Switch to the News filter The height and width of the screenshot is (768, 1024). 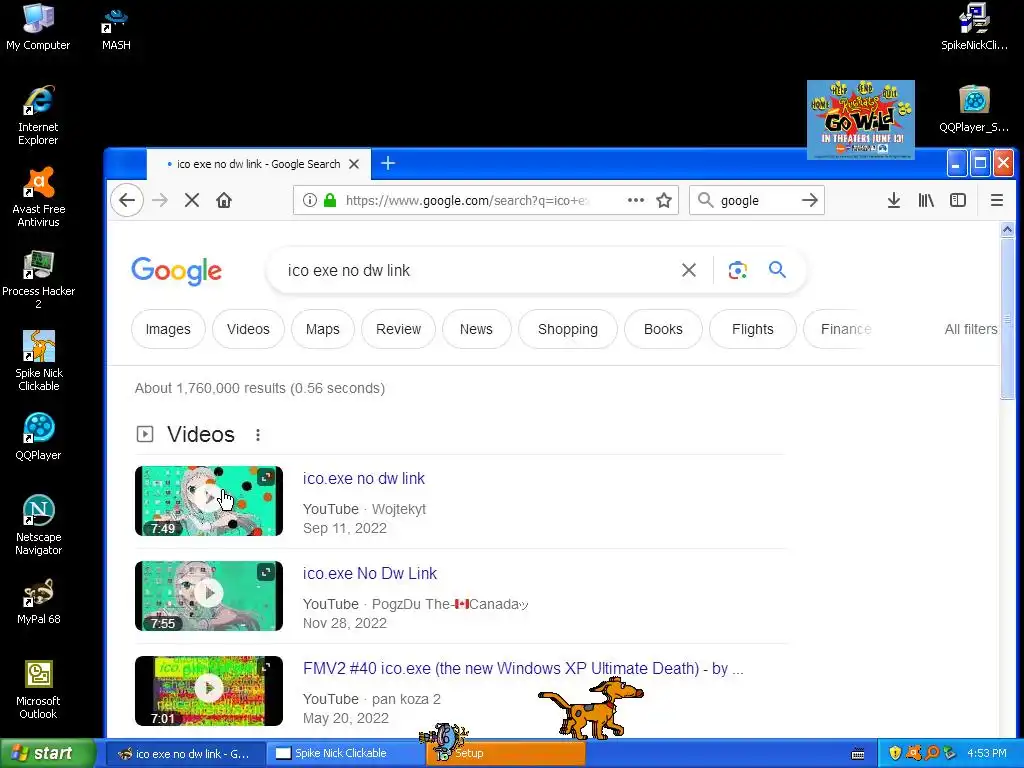tap(476, 329)
